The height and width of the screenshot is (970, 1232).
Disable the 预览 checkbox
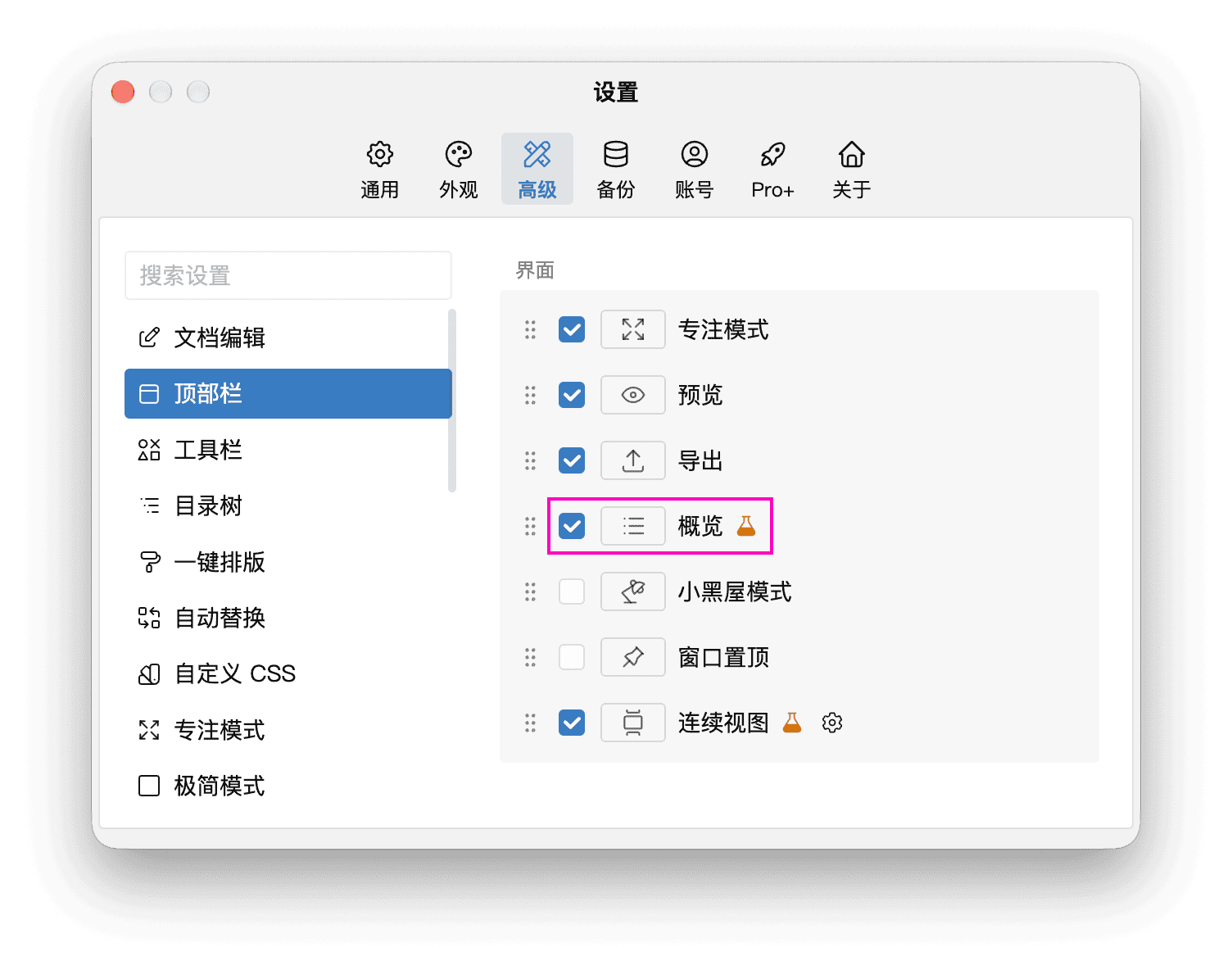572,395
